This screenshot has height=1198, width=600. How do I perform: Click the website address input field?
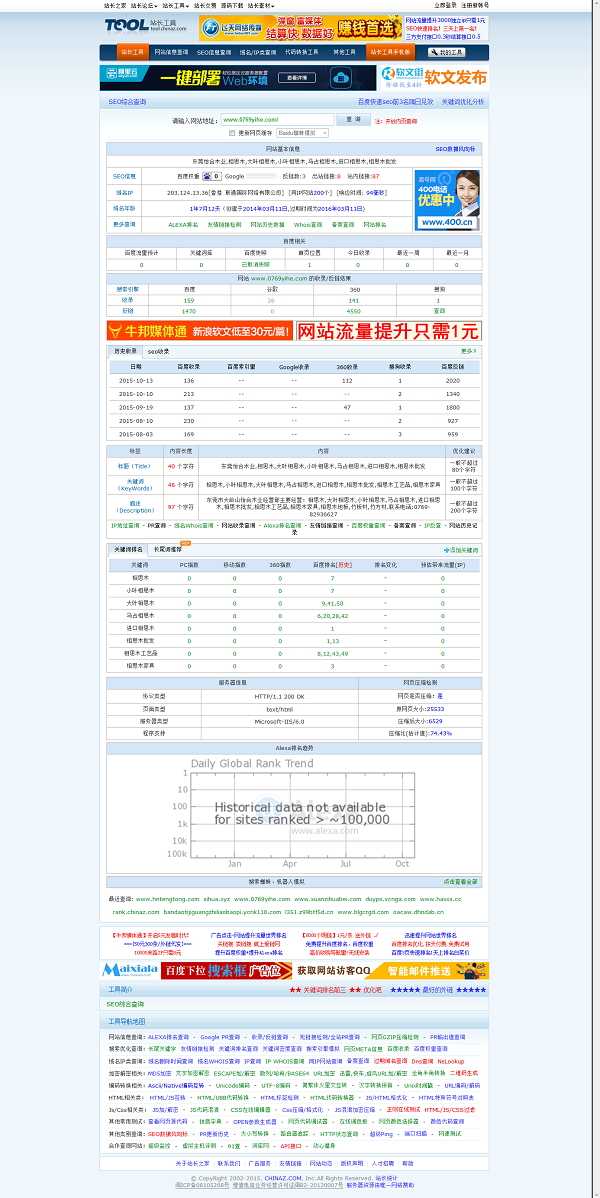coord(276,120)
